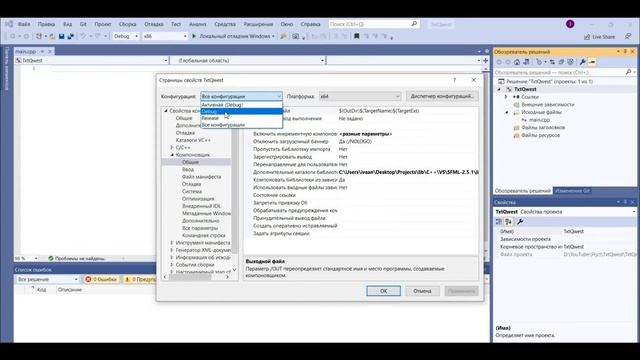Image resolution: width=640 pixels, height=360 pixels.
Task: Open the Средства menu
Action: pyautogui.click(x=225, y=24)
